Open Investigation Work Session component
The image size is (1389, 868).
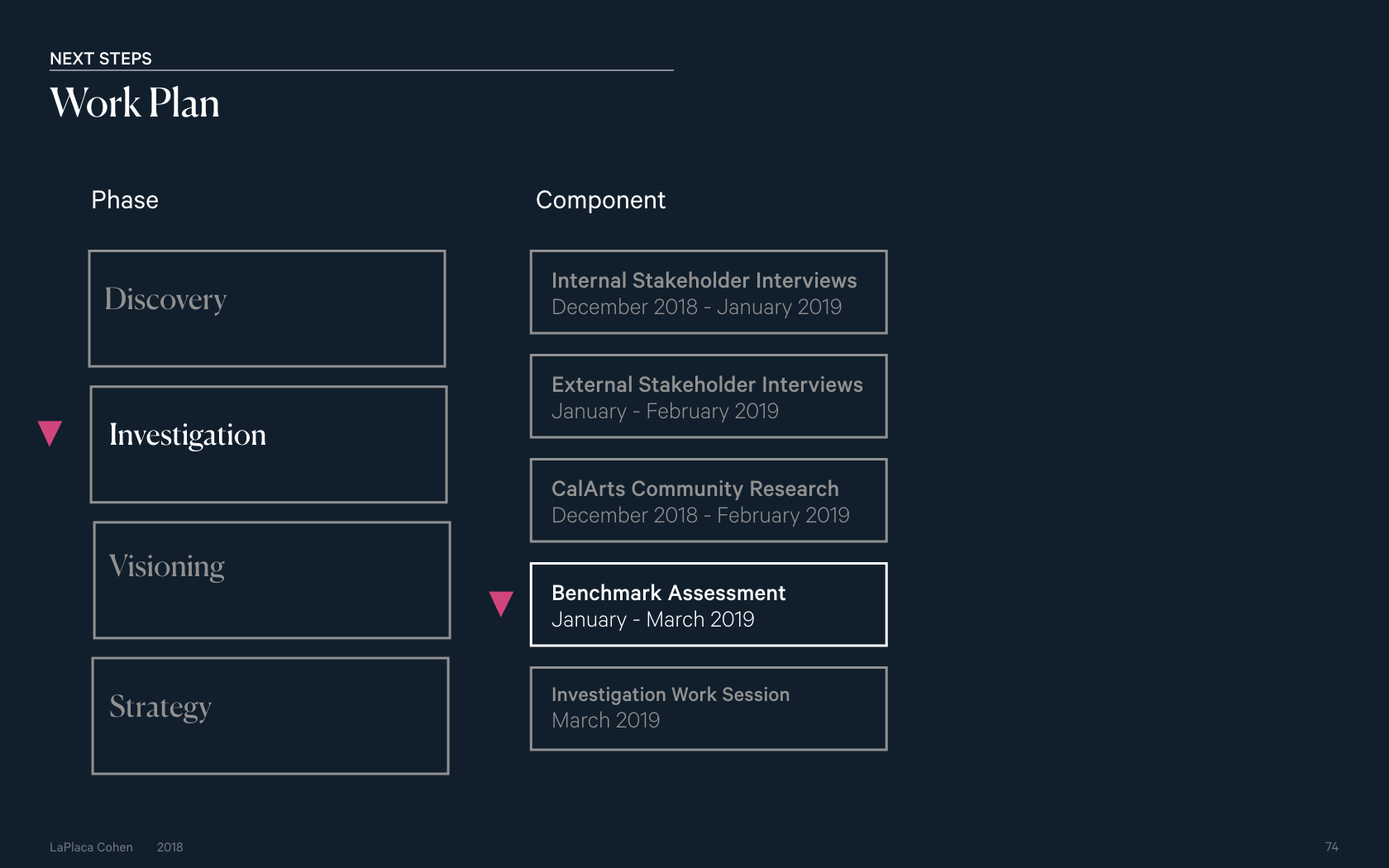coord(709,708)
